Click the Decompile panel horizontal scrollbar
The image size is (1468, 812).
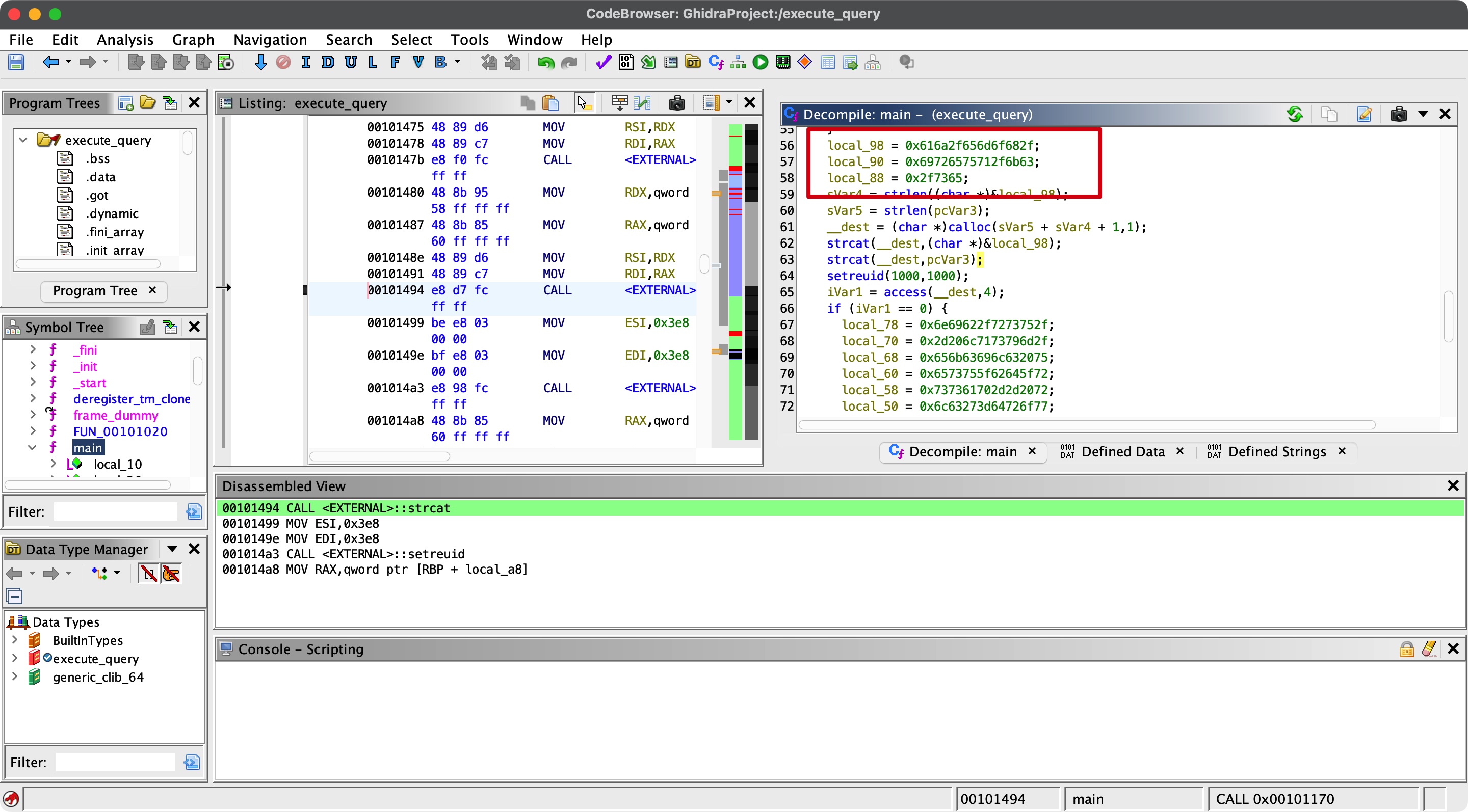[1086, 425]
